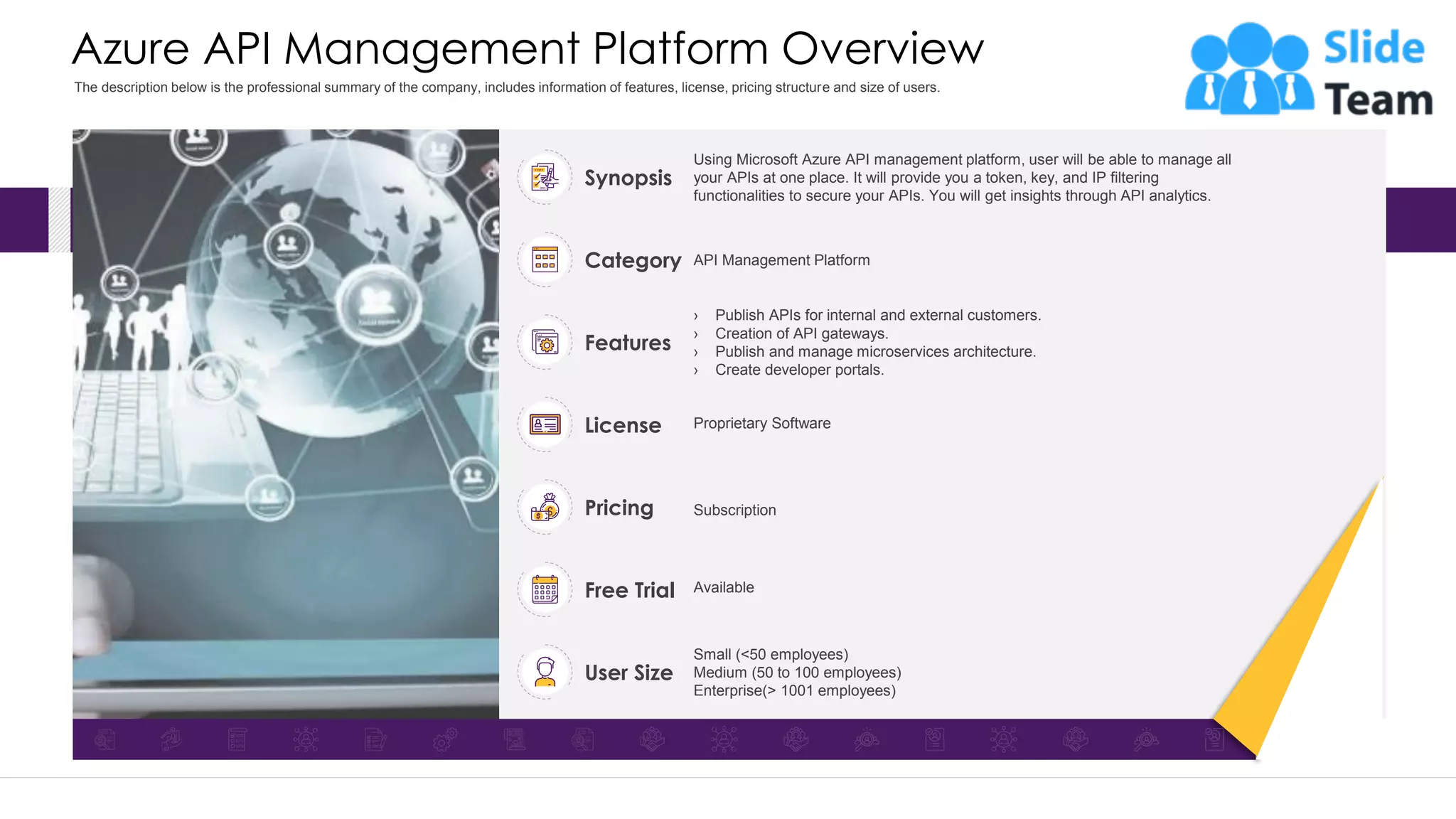Click the 'Subscription' pricing text

click(x=734, y=510)
